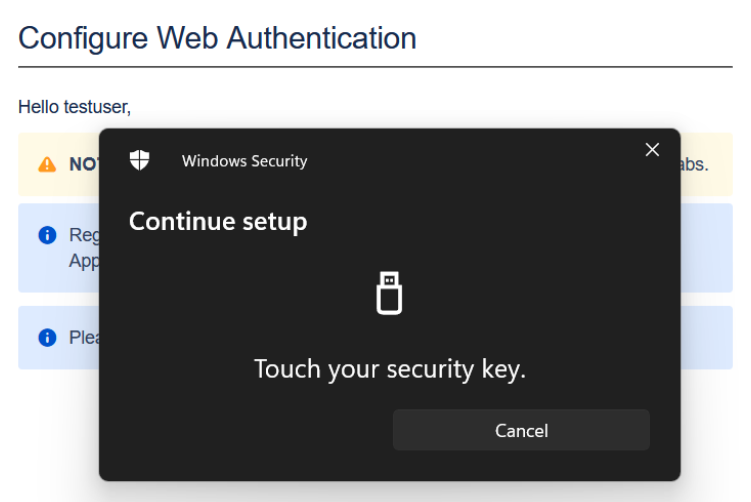Click the "Configure Web Authentication" heading

point(217,38)
